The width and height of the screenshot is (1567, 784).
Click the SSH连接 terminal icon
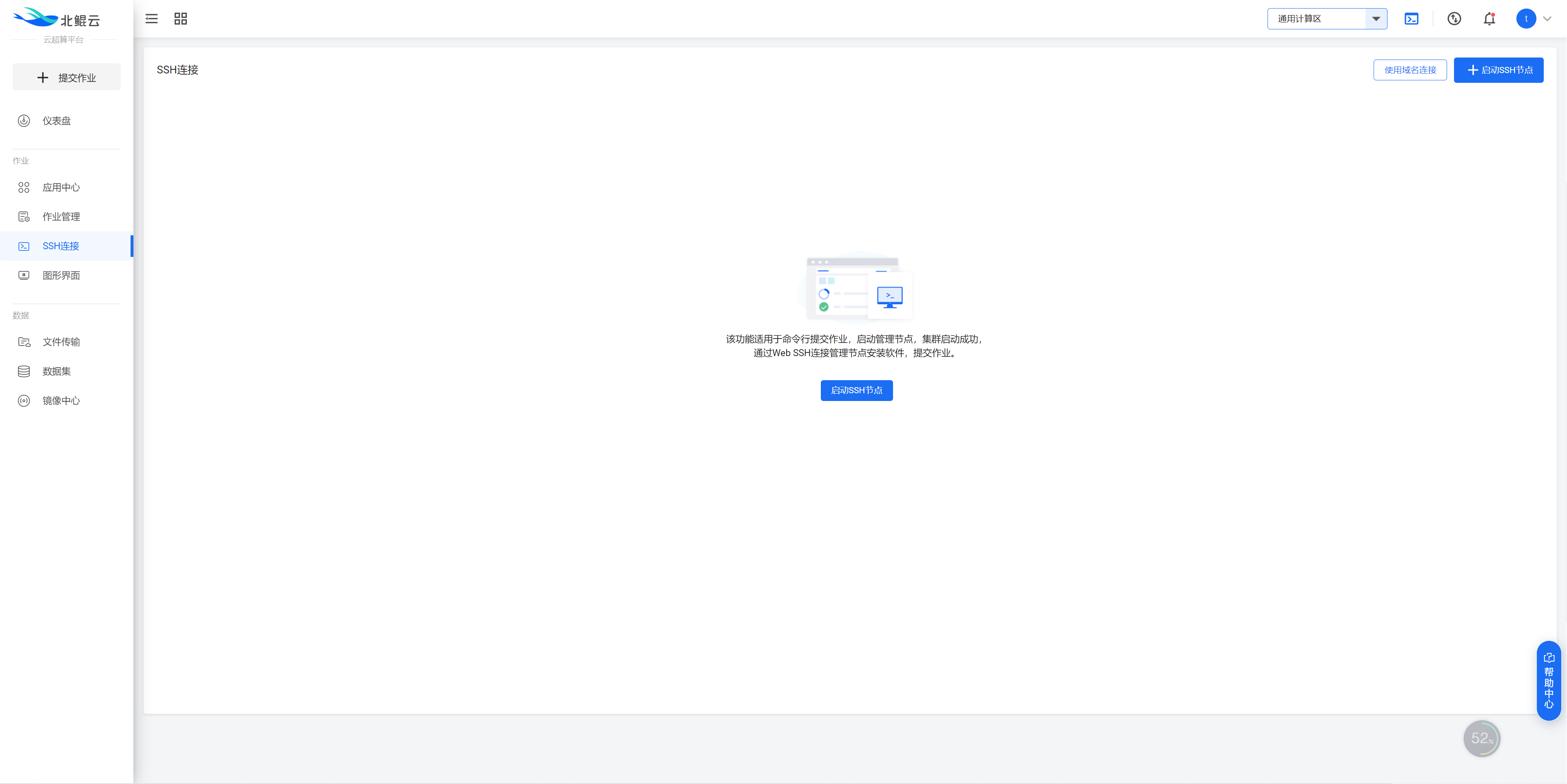pyautogui.click(x=24, y=246)
